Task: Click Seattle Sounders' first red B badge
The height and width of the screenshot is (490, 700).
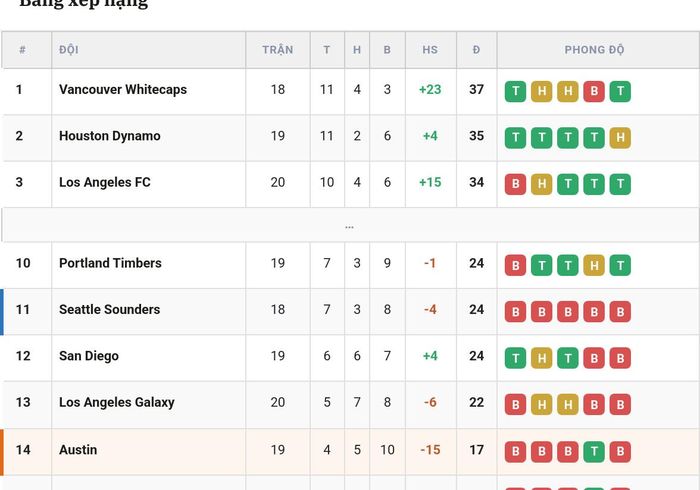Action: pyautogui.click(x=515, y=311)
